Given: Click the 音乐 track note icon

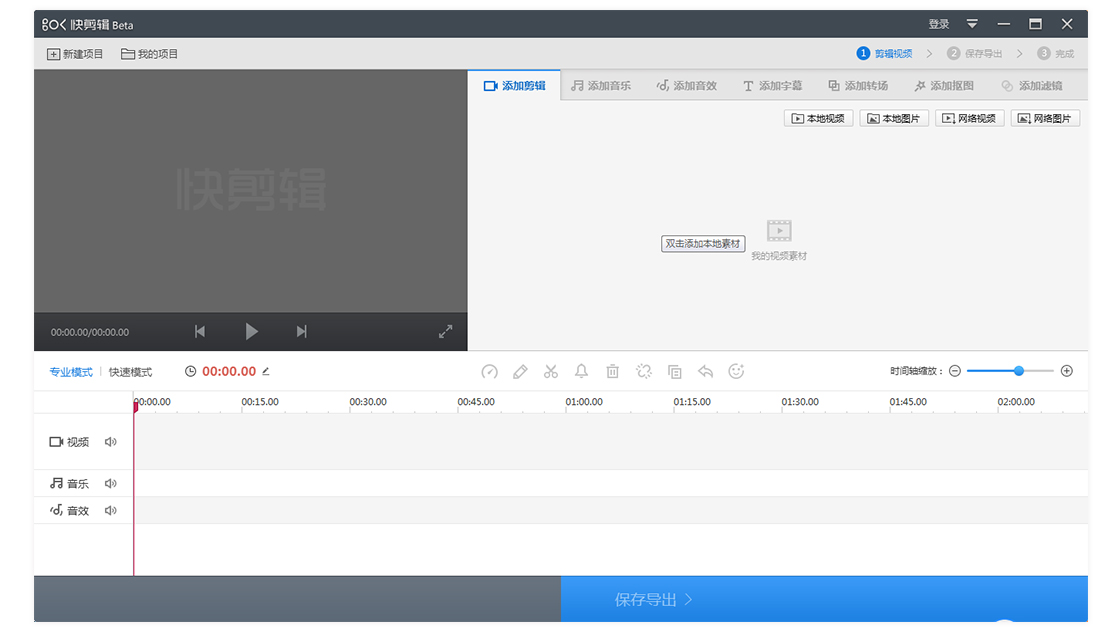Looking at the screenshot, I should pos(56,484).
